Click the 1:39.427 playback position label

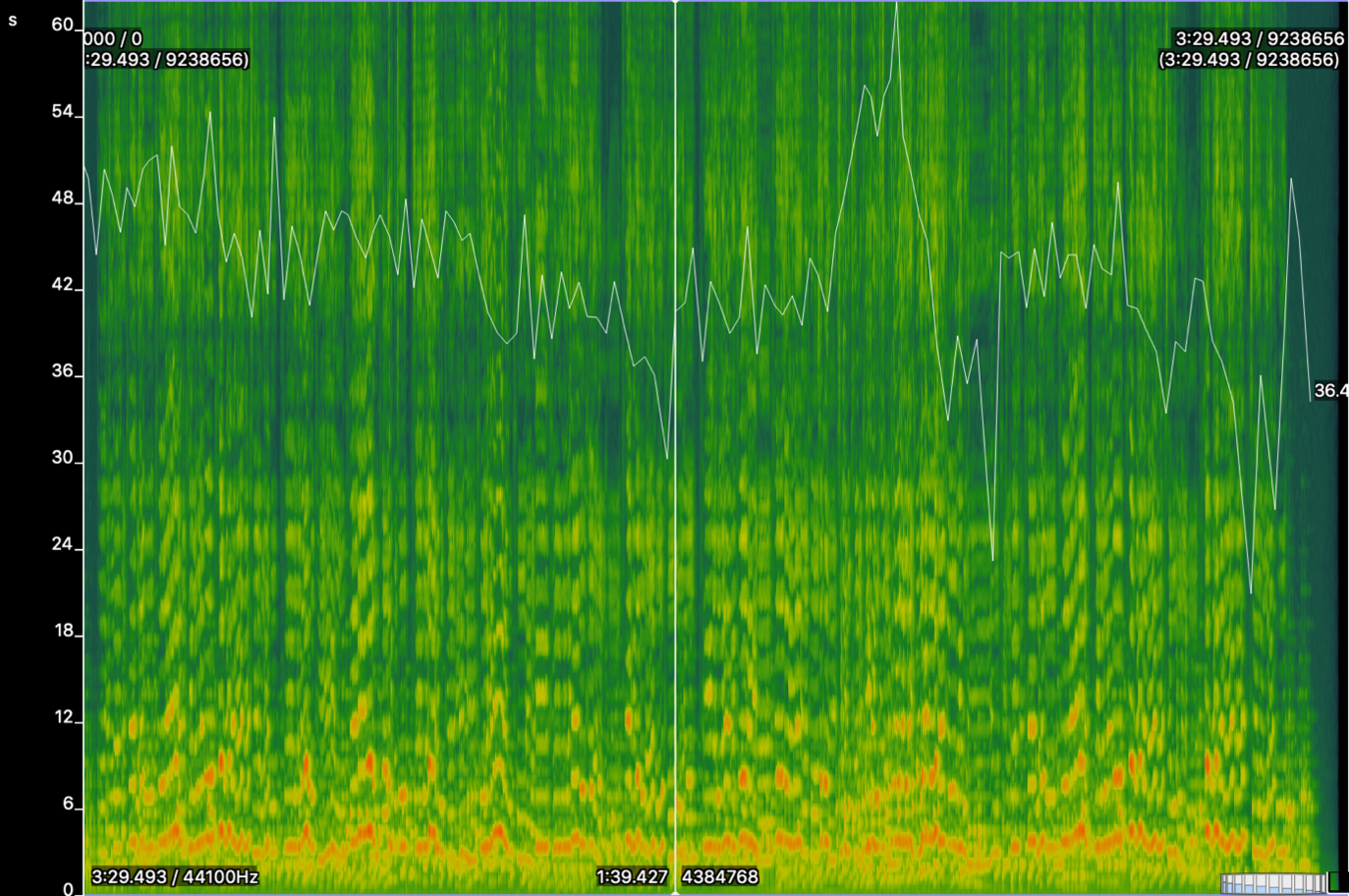pyautogui.click(x=632, y=876)
